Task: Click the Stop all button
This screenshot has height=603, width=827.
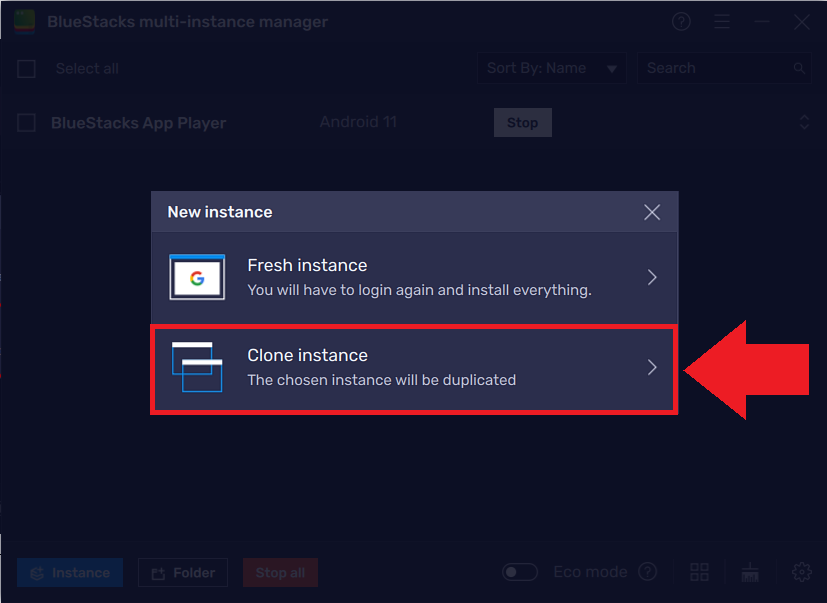Action: tap(280, 572)
